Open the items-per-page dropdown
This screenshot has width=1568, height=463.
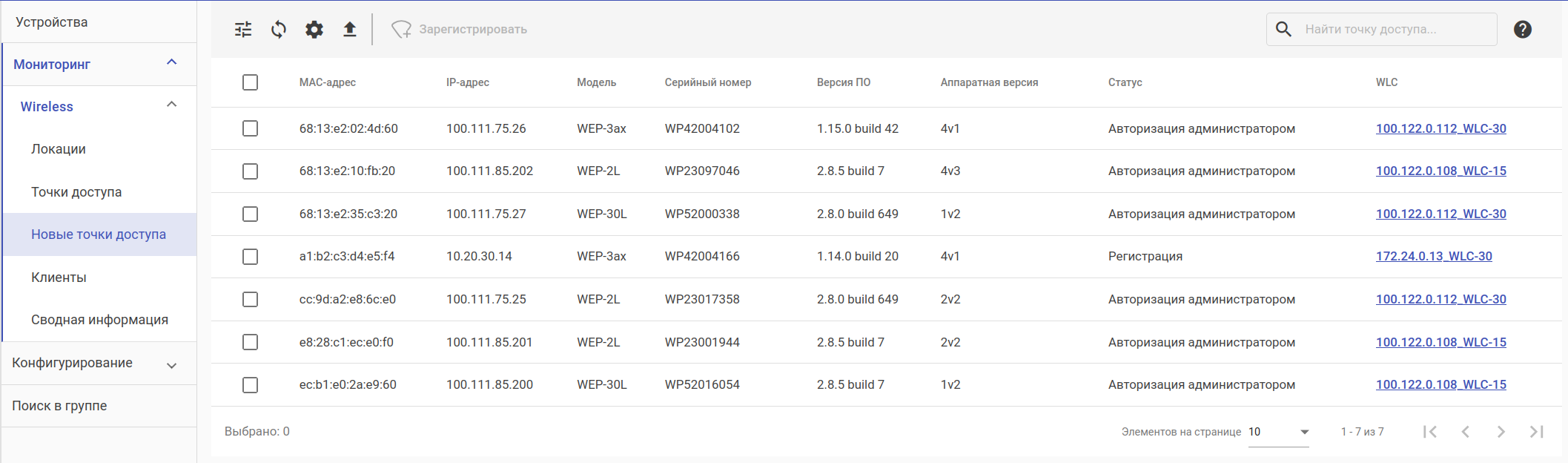click(x=1279, y=432)
